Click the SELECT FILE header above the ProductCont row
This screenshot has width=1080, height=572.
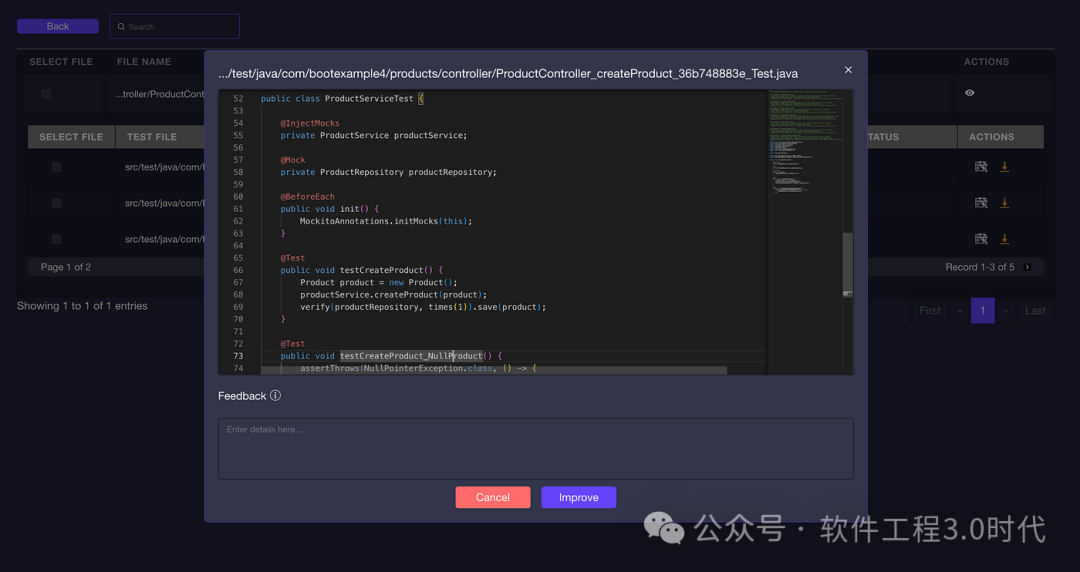(61, 61)
